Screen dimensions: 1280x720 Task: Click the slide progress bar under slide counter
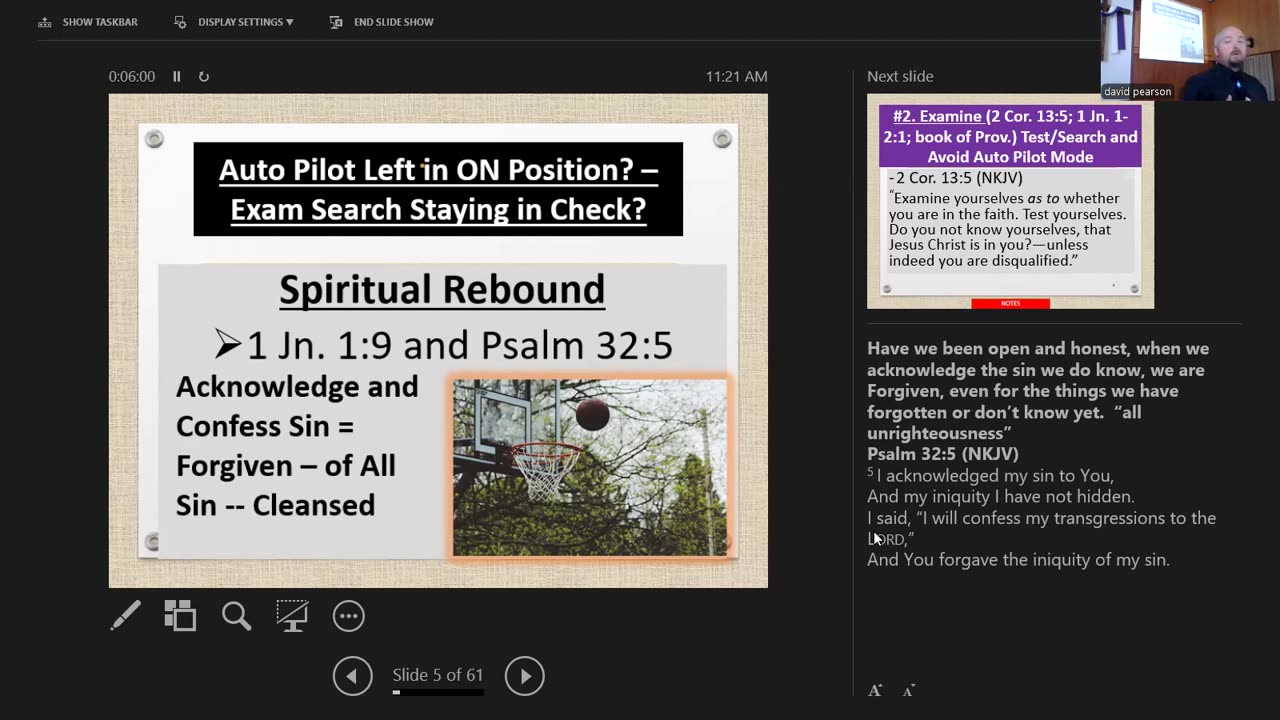[438, 691]
